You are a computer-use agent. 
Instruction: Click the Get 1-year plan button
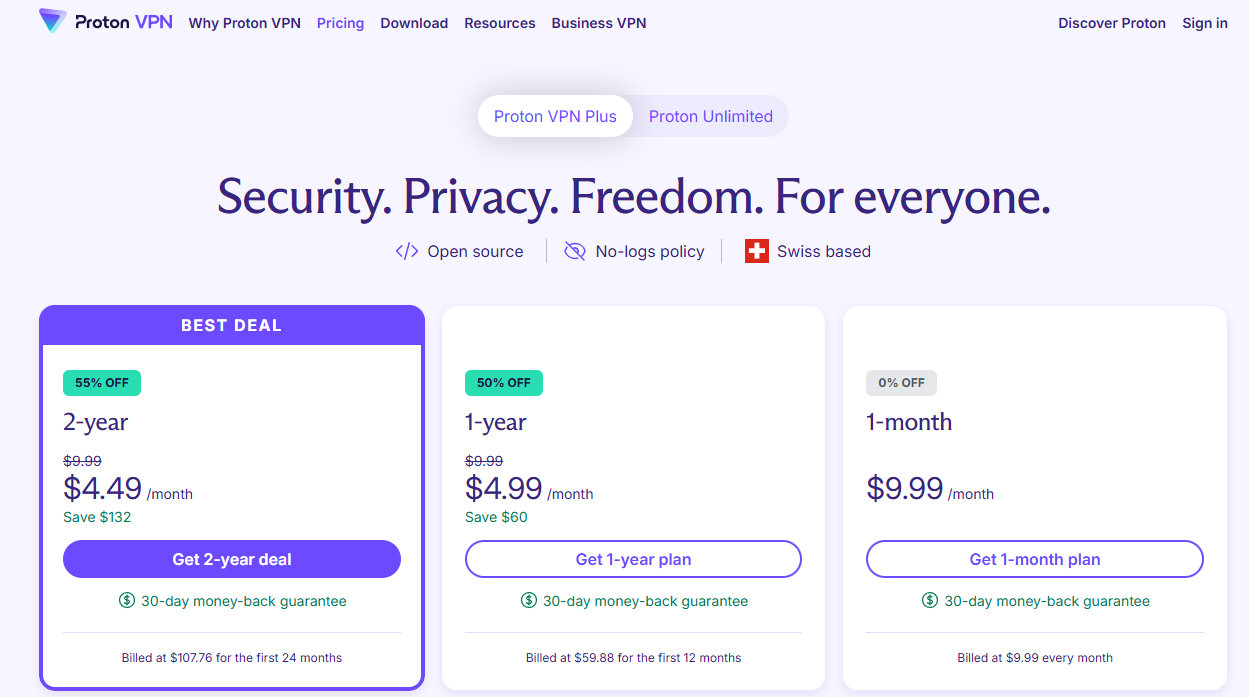pos(632,558)
